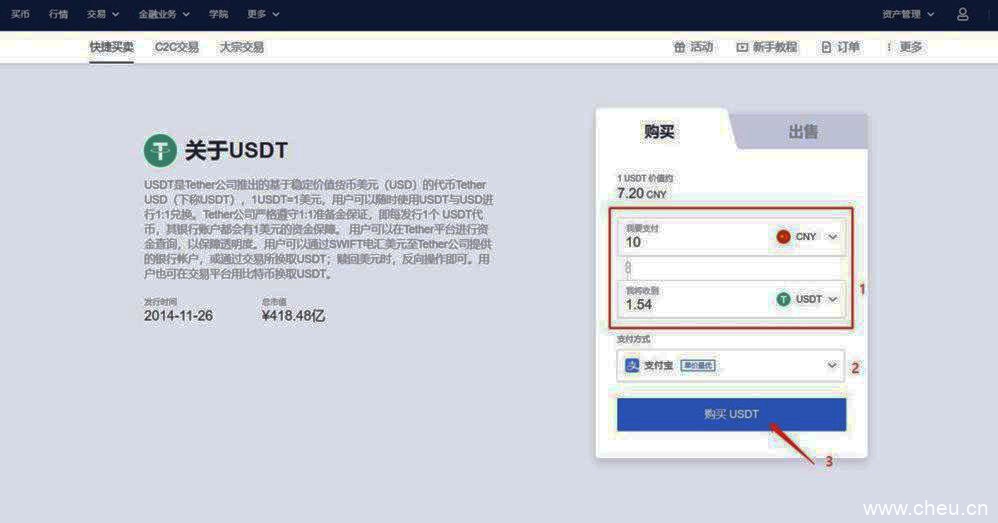The image size is (998, 523).
Task: Switch to the 大宗交易 tab
Action: pyautogui.click(x=241, y=47)
